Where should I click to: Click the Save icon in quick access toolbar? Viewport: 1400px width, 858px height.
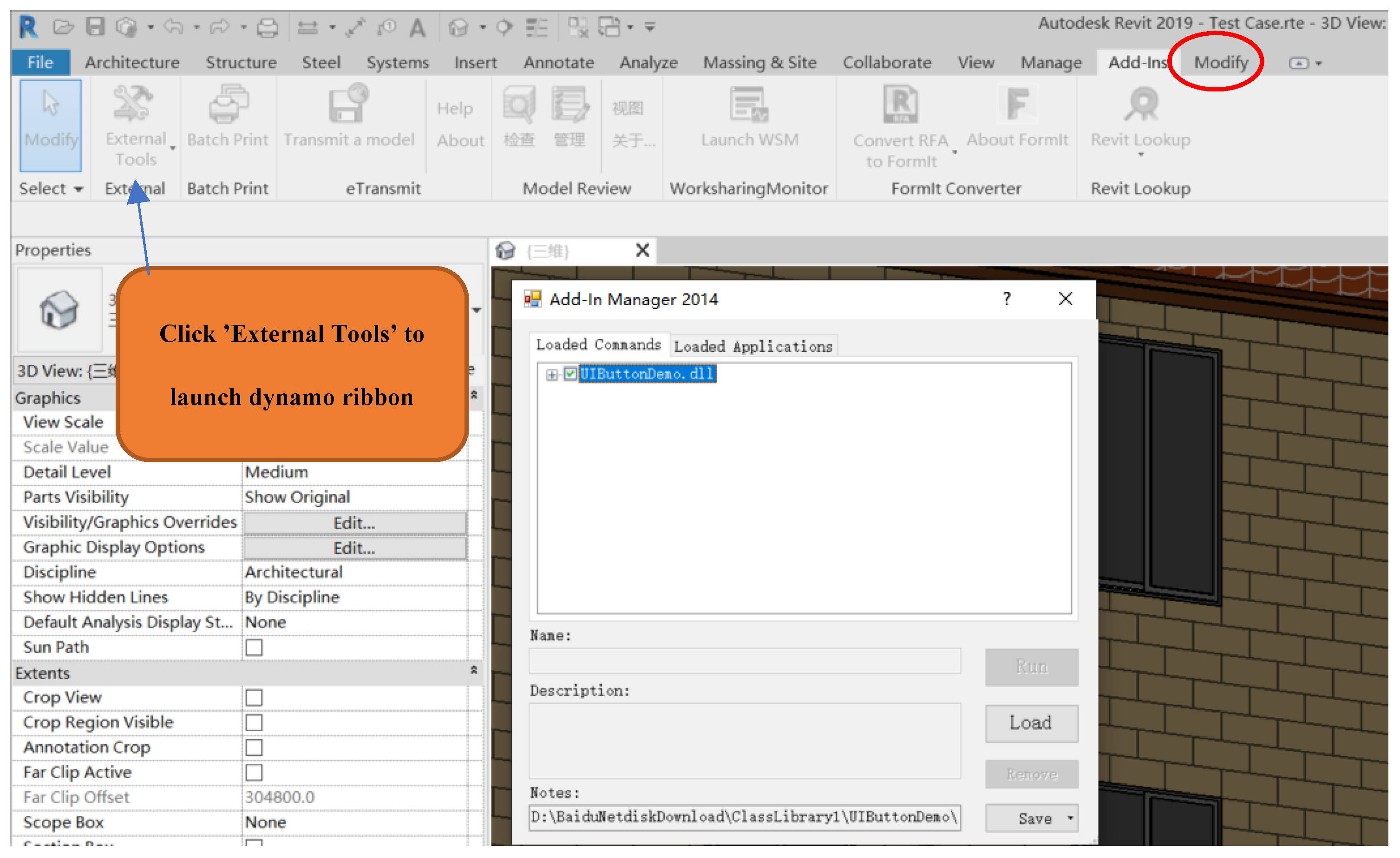tap(95, 26)
